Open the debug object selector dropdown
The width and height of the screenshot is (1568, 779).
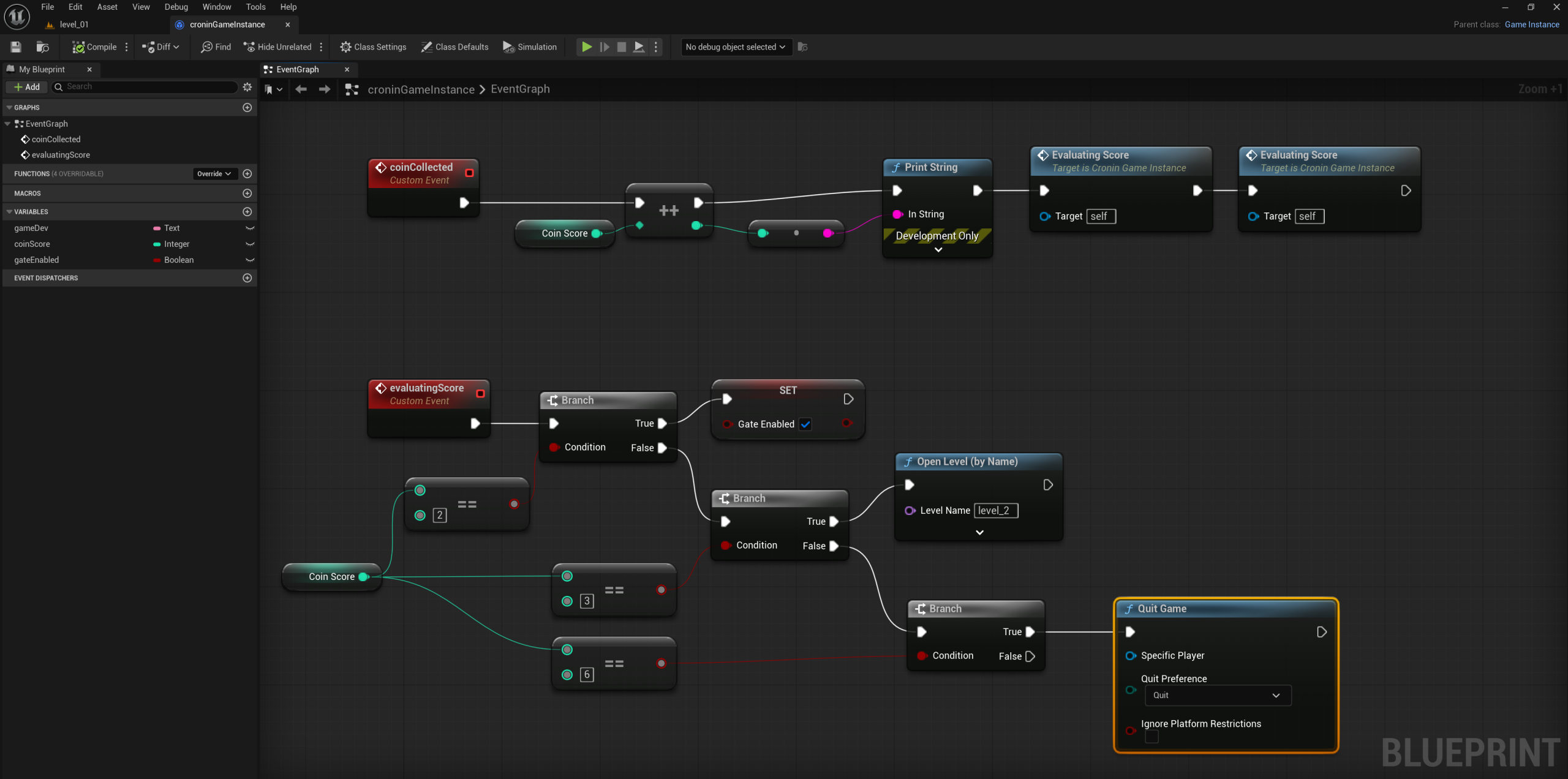click(x=735, y=47)
